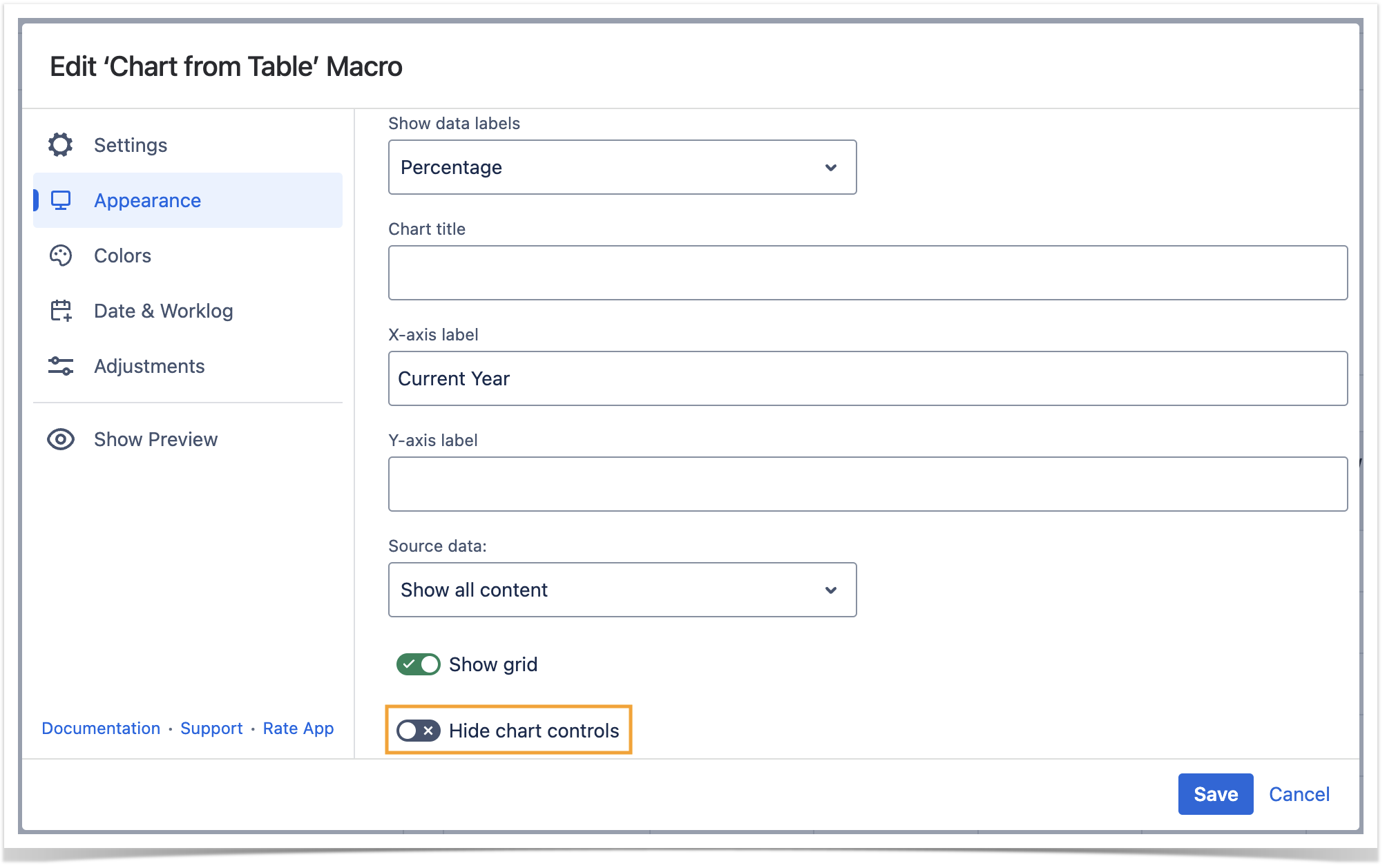
Task: Click the Settings gear icon
Action: (x=61, y=145)
